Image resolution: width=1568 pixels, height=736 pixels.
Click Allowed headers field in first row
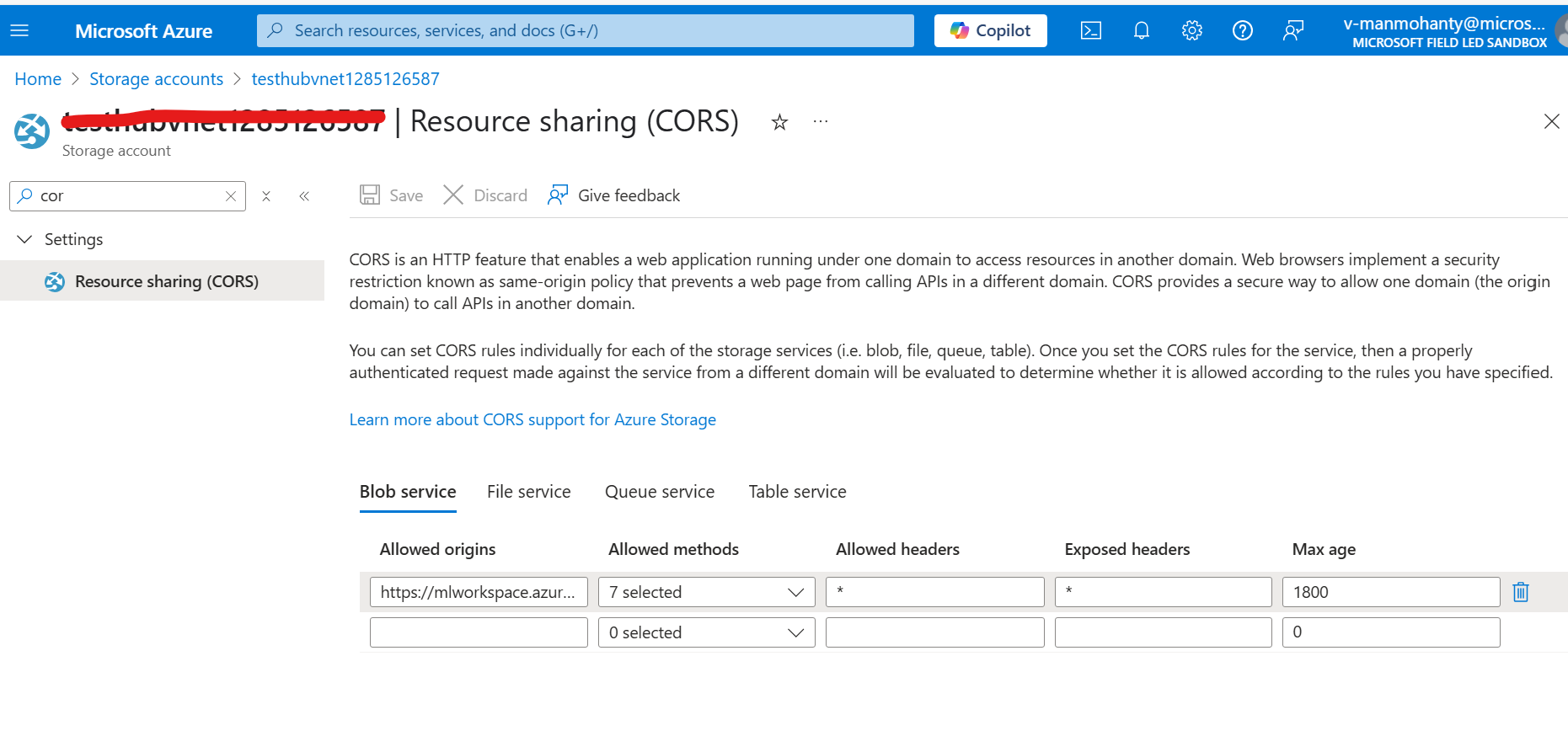(x=934, y=592)
